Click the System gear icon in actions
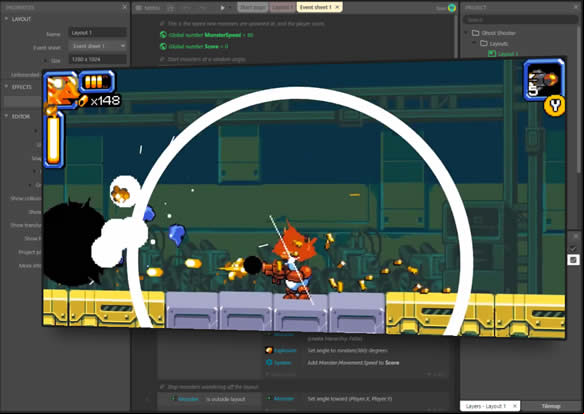584x414 pixels. pos(269,362)
